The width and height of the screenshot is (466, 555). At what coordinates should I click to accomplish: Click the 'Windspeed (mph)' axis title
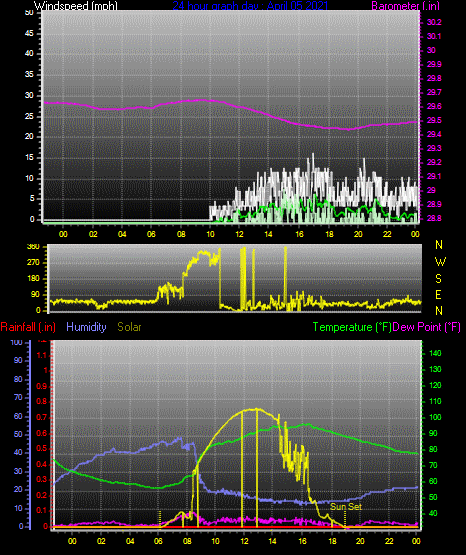(x=76, y=6)
